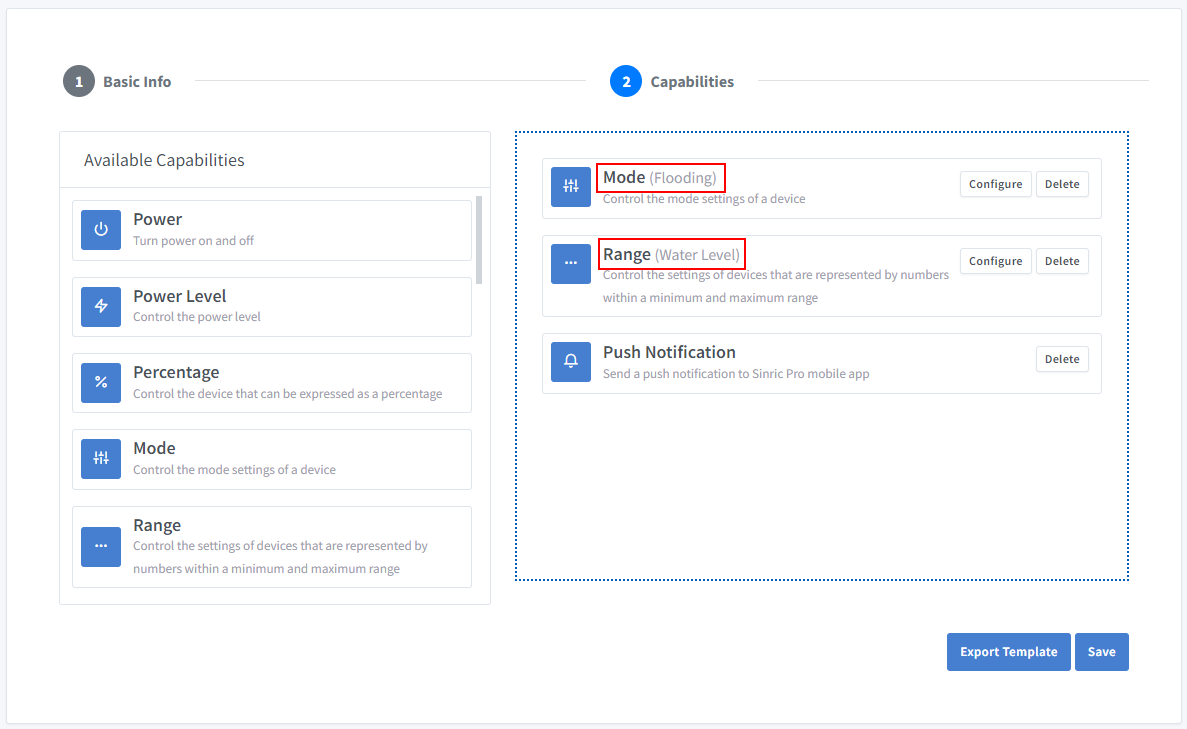Delete the Push Notification capability
Image resolution: width=1187 pixels, height=729 pixels.
[1061, 358]
